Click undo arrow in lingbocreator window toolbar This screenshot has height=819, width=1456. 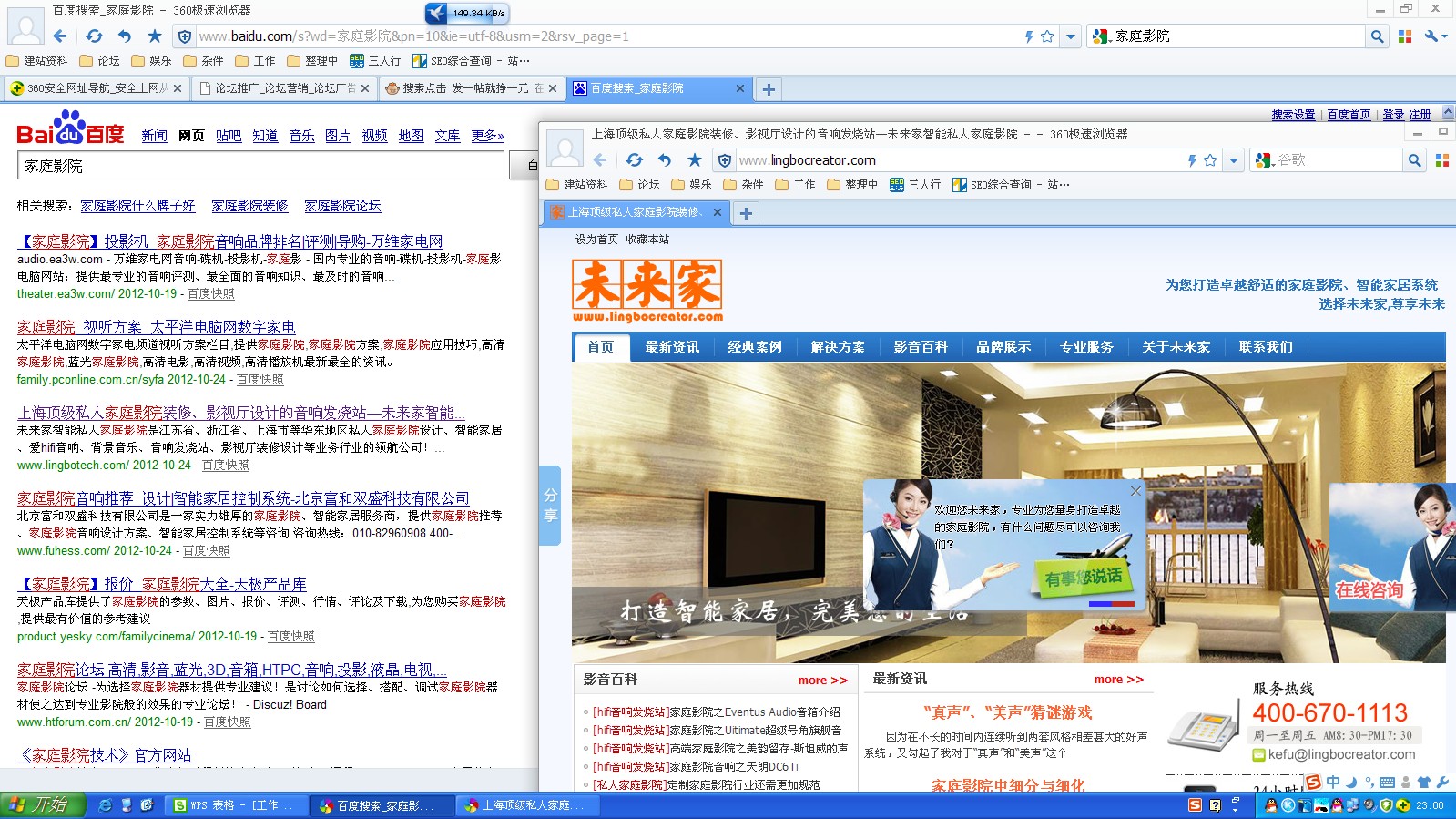tap(665, 160)
